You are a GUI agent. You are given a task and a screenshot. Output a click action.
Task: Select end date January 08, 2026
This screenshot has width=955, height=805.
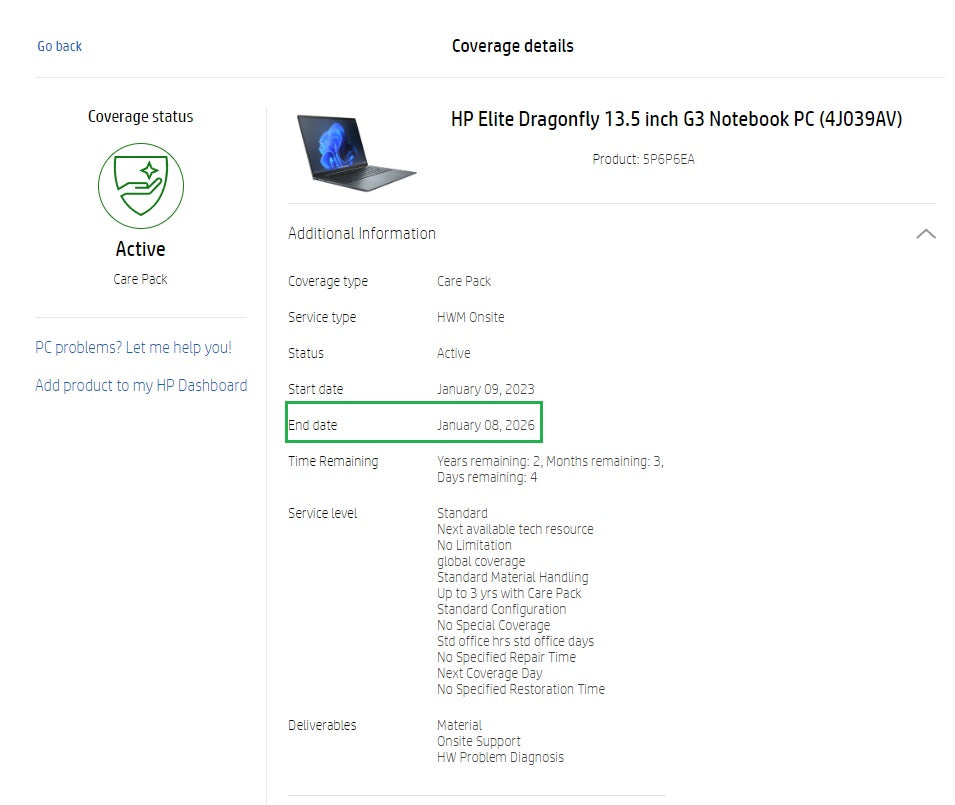(485, 425)
